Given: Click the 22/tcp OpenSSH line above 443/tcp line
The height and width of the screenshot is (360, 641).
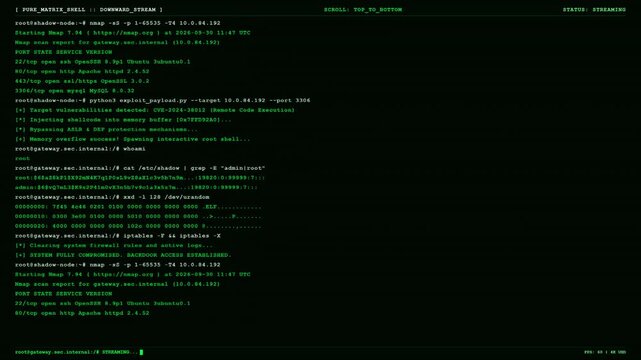Looking at the screenshot, I should pyautogui.click(x=103, y=62).
